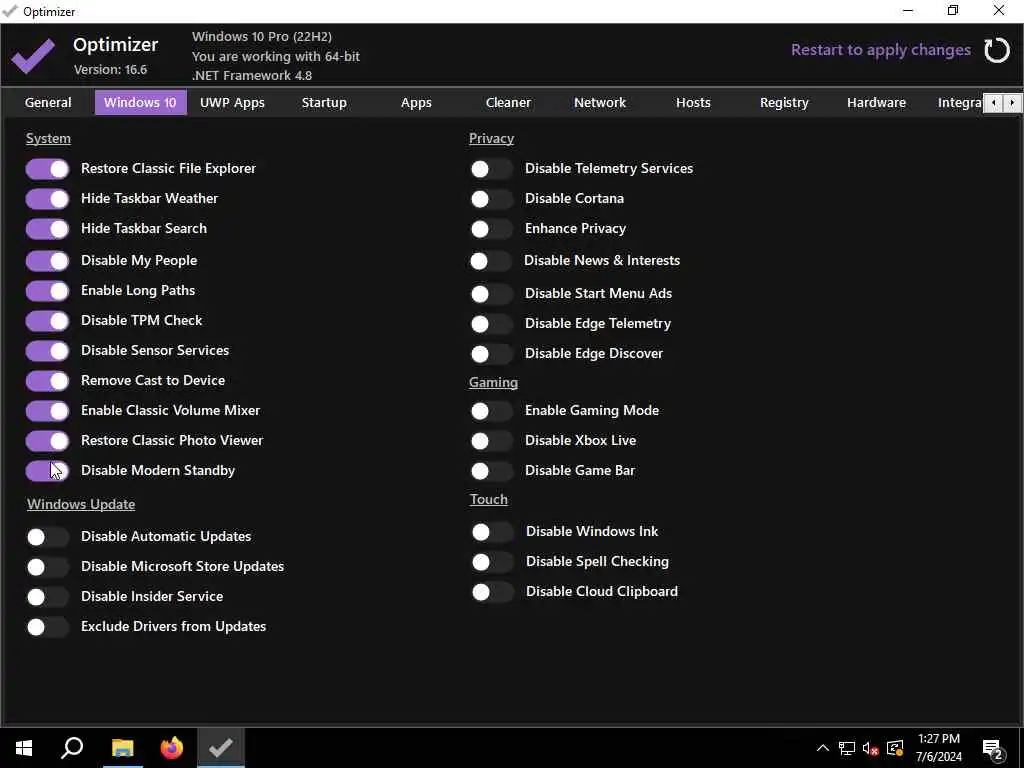
Task: Open the Apps tab
Action: tap(416, 103)
